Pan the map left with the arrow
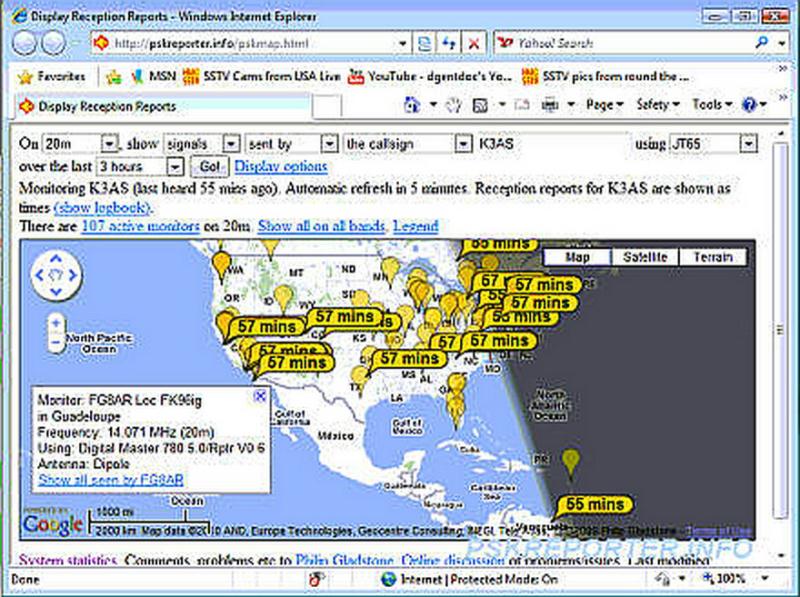This screenshot has width=800, height=597. tap(40, 276)
